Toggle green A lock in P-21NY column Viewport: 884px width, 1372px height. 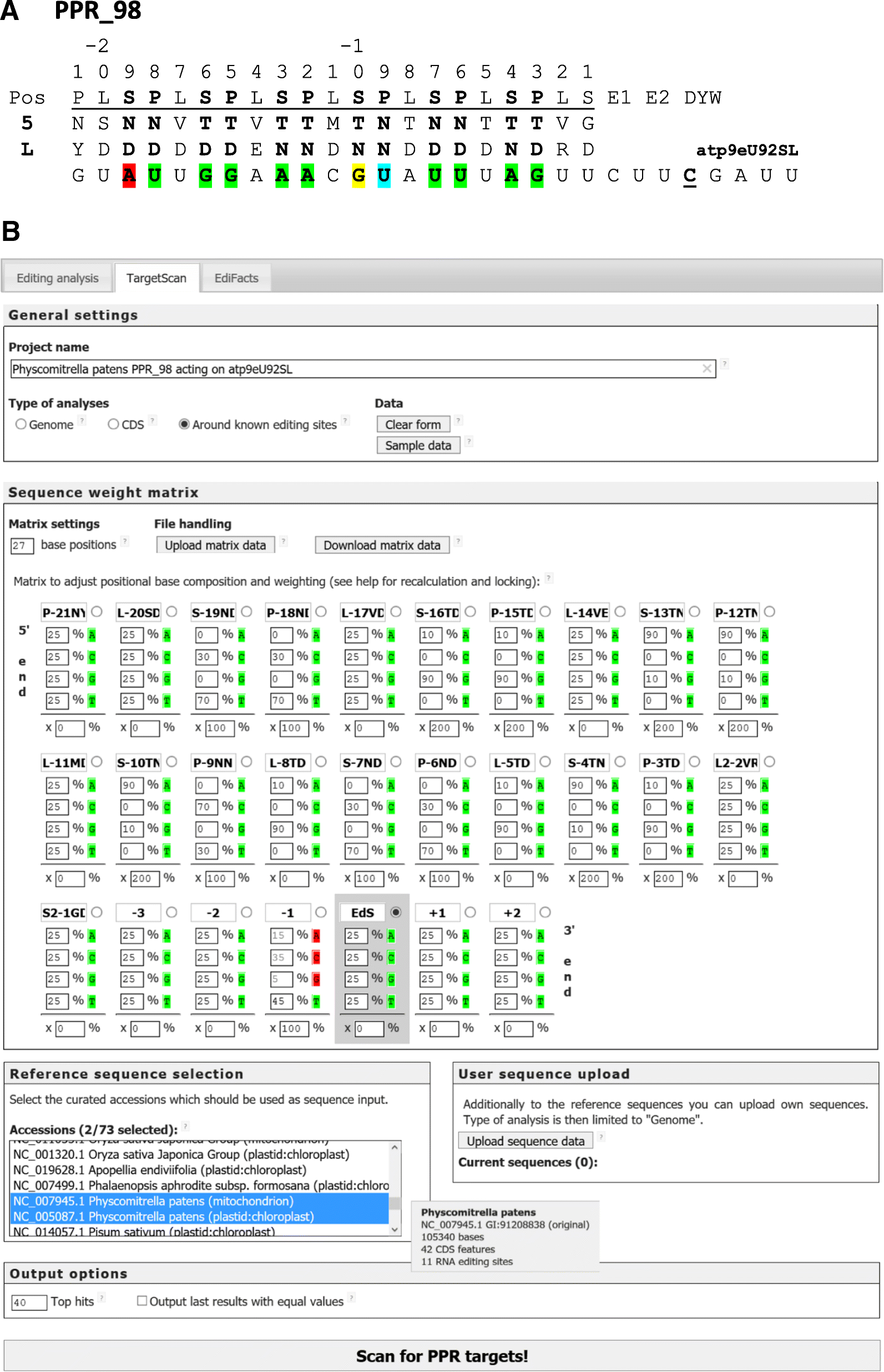tap(92, 635)
